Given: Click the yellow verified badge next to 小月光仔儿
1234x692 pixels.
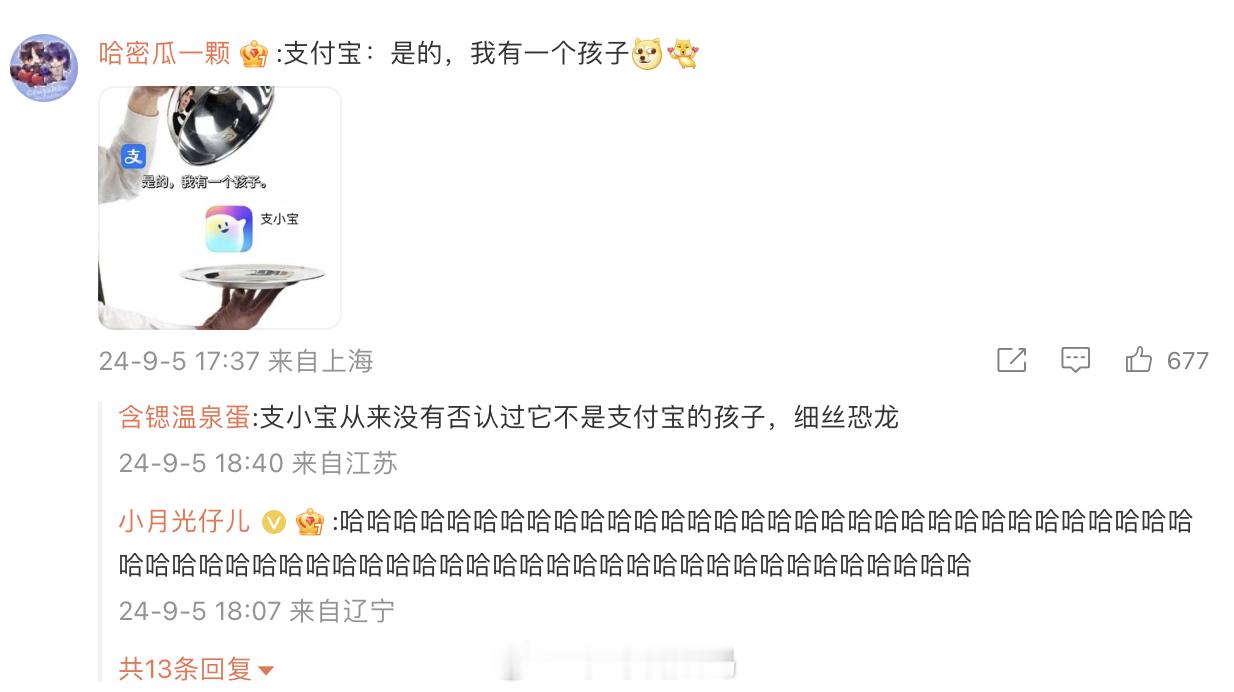Looking at the screenshot, I should click(273, 522).
